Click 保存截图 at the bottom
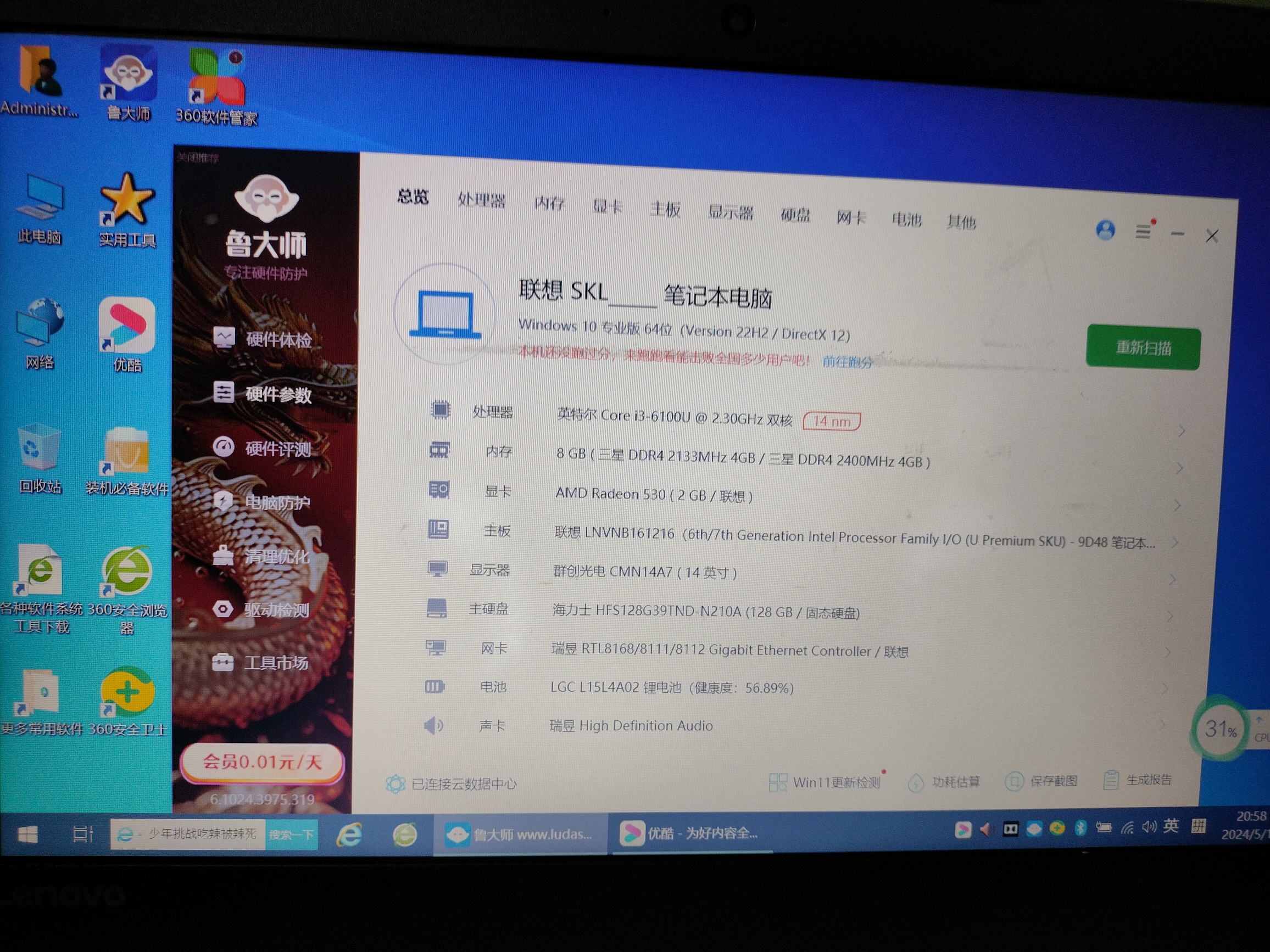This screenshot has height=952, width=1270. coord(1041,781)
